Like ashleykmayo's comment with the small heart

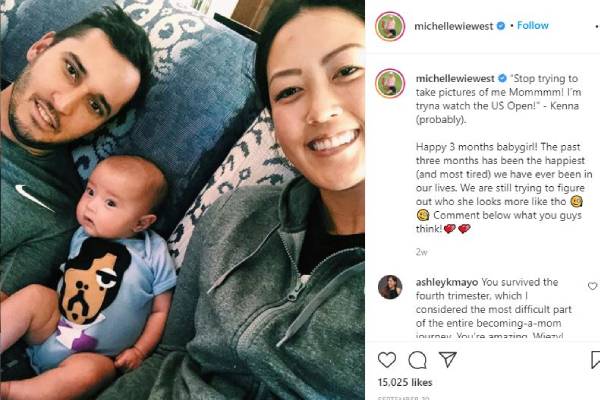click(592, 286)
